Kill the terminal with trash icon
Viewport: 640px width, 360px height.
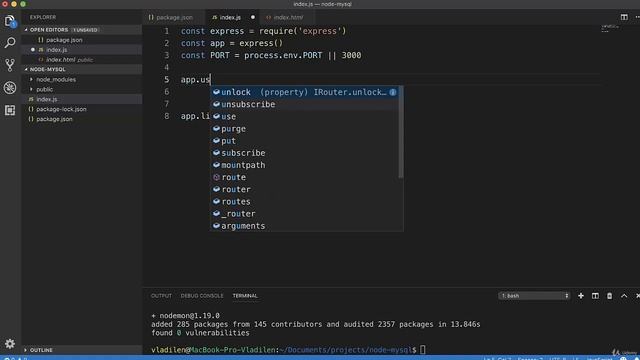609,296
